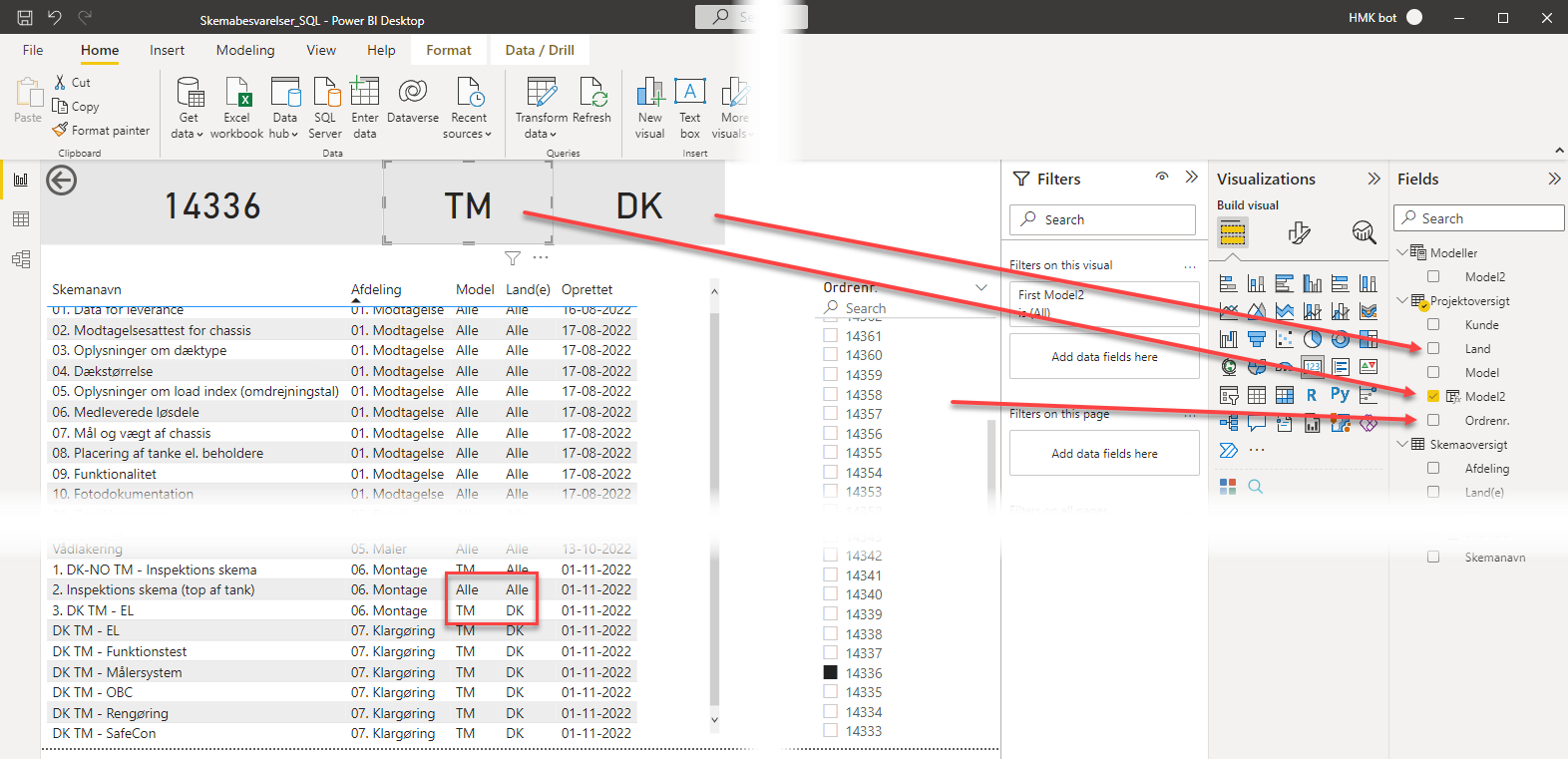Insert a Text box
The image size is (1568, 759).
(x=690, y=108)
